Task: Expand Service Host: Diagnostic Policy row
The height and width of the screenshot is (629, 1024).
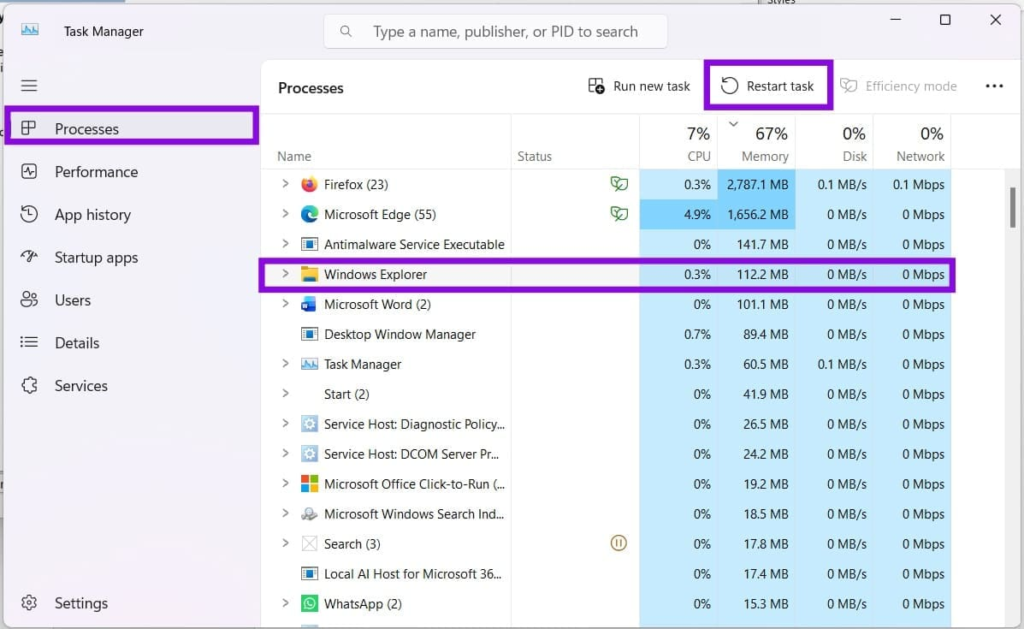Action: tap(285, 423)
